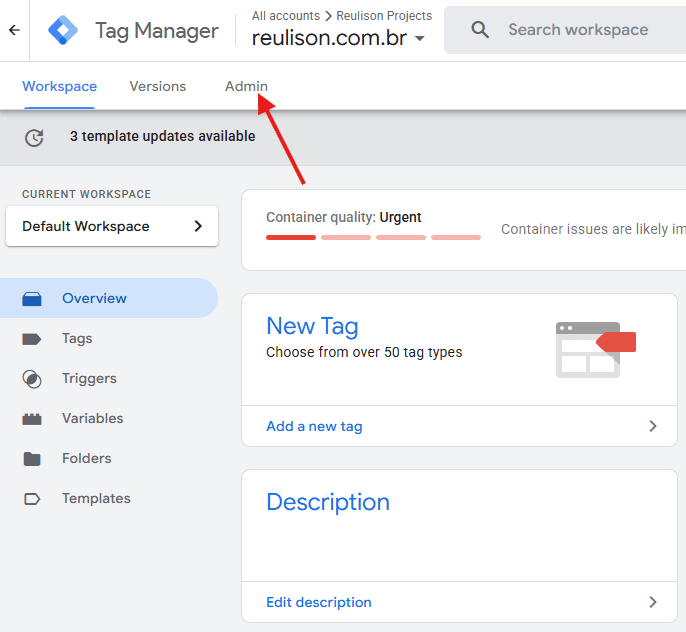Expand the Default Workspace selector

[x=112, y=226]
